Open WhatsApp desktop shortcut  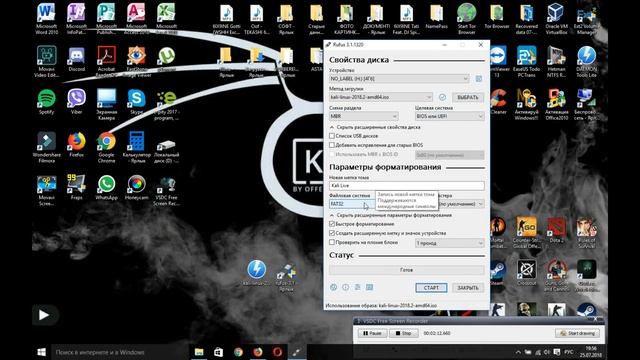click(106, 188)
